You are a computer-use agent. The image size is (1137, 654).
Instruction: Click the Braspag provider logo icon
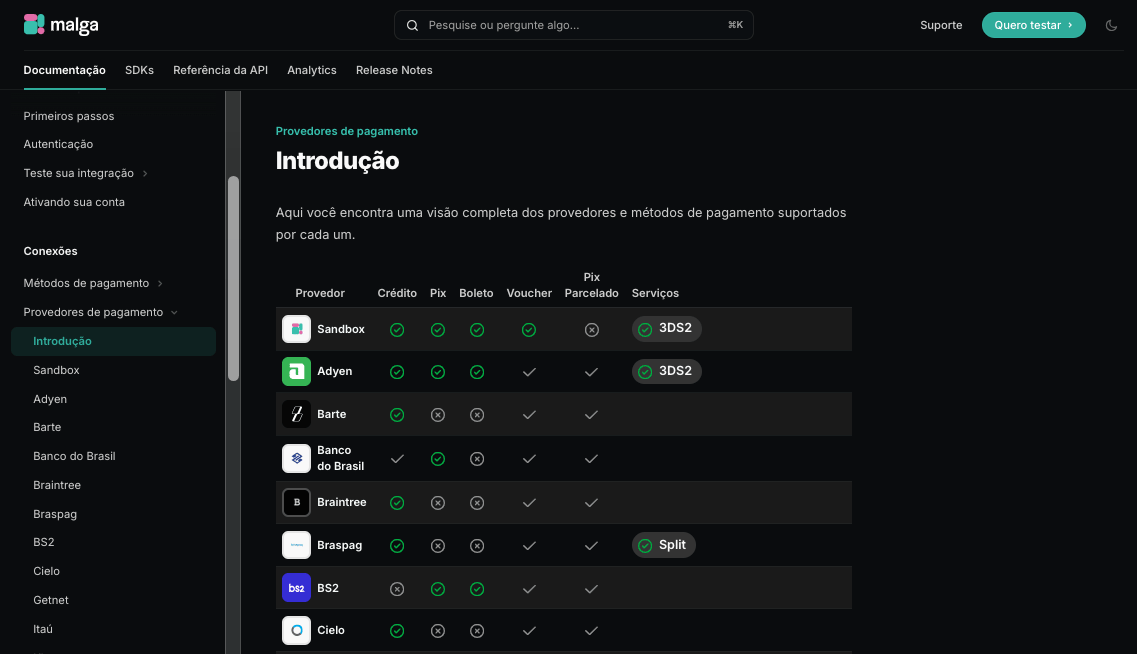(297, 545)
